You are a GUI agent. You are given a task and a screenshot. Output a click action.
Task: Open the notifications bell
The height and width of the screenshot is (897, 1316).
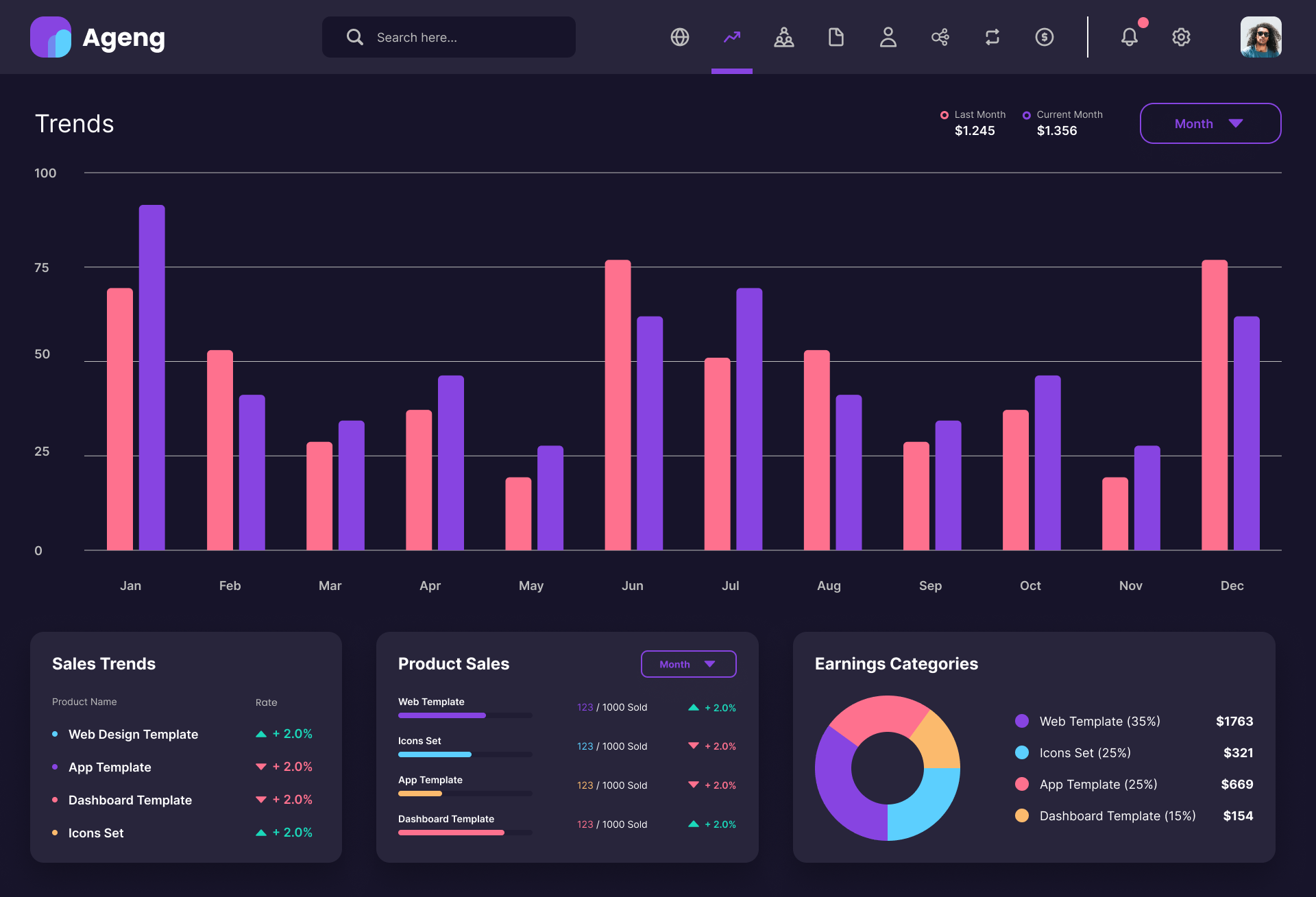[1130, 37]
